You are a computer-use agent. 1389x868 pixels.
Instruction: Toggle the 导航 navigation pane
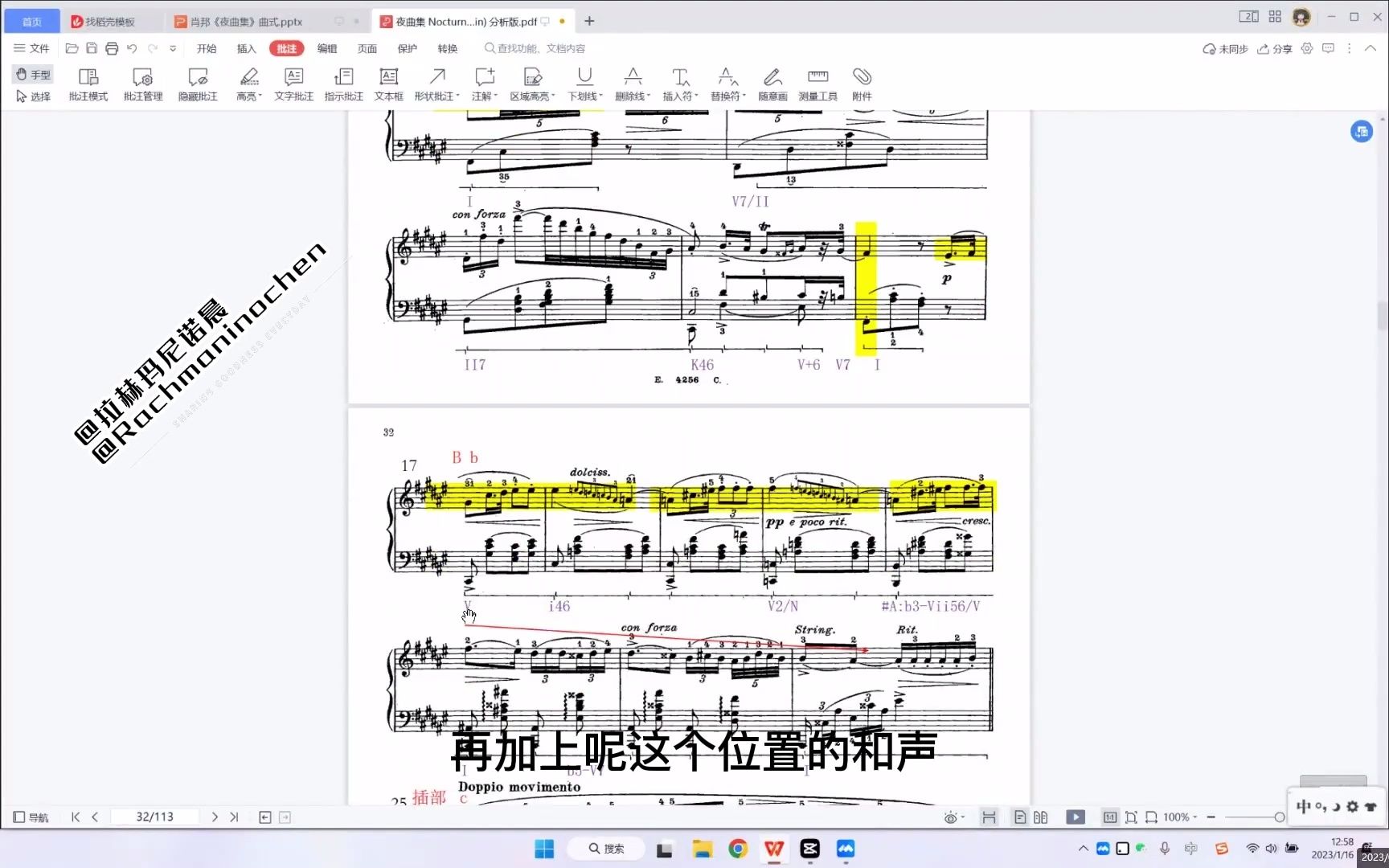click(x=31, y=817)
